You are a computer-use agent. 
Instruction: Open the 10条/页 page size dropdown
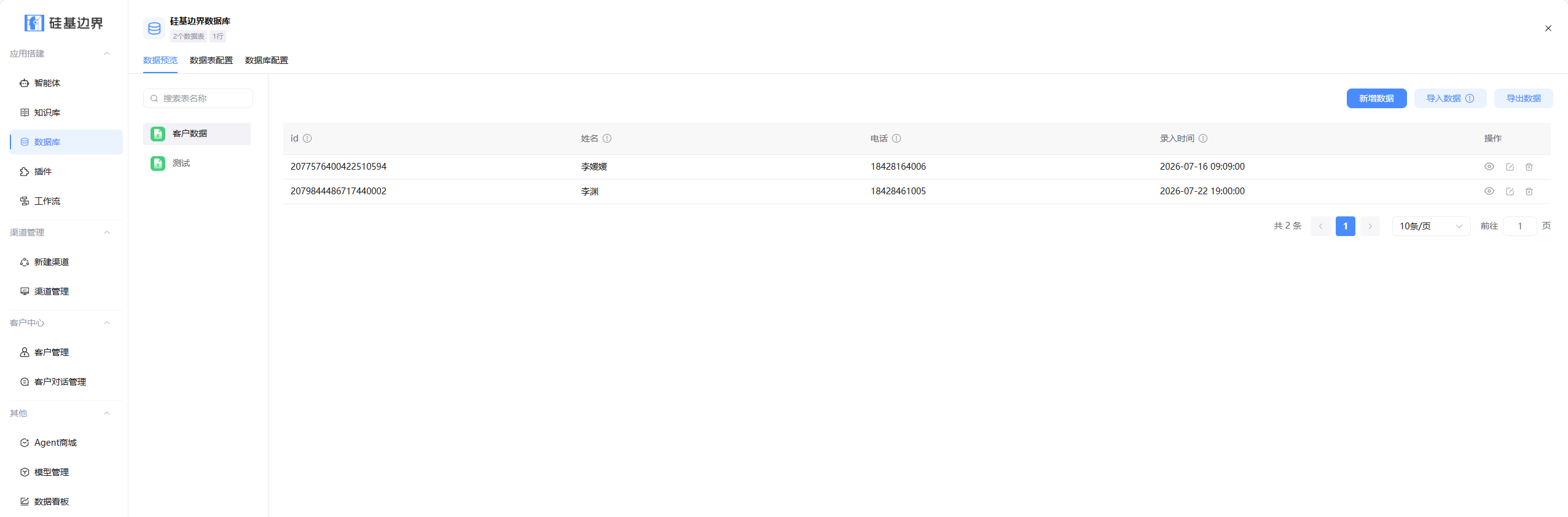pos(1431,226)
